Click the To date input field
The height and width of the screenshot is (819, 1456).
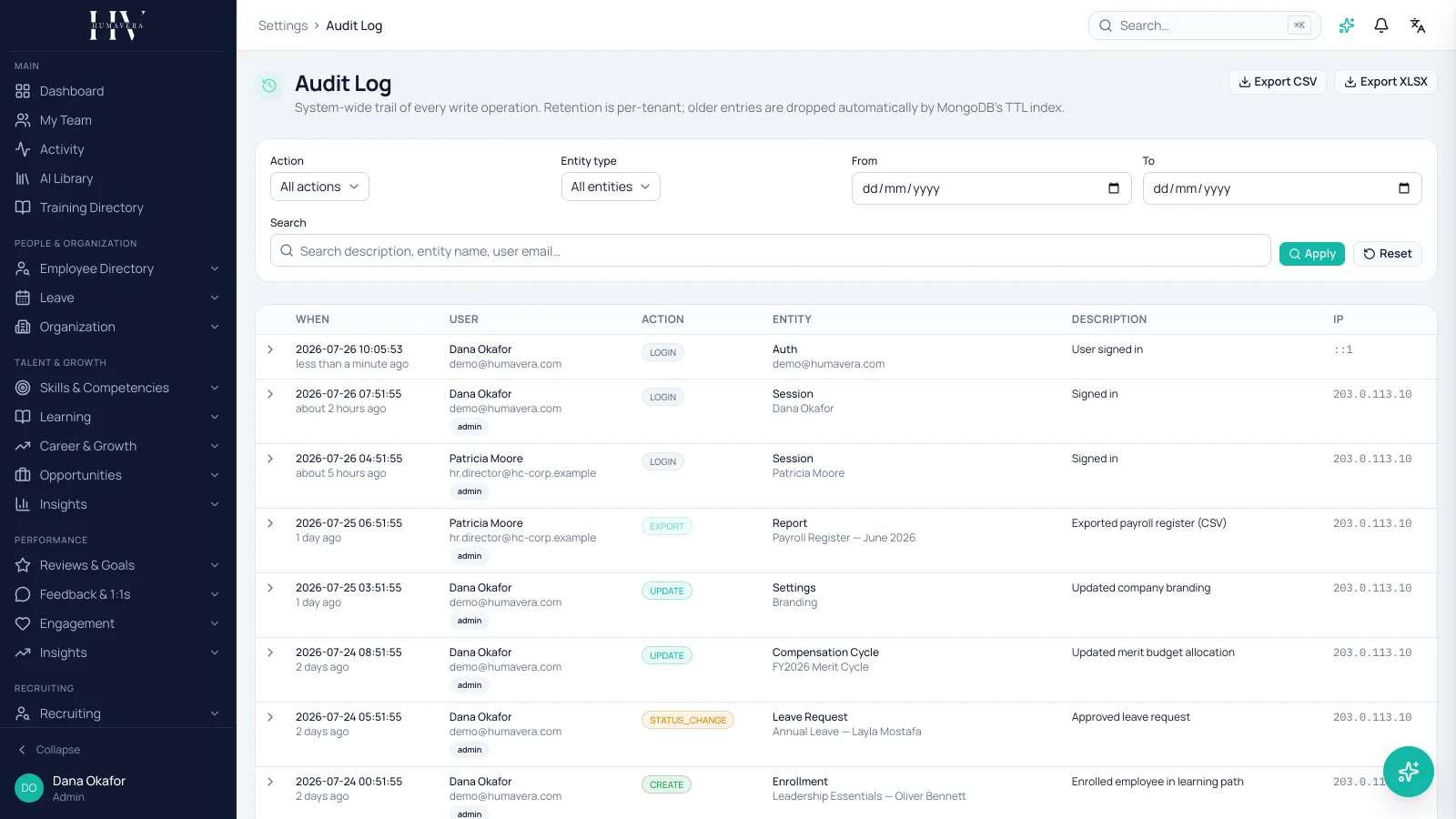pyautogui.click(x=1282, y=188)
